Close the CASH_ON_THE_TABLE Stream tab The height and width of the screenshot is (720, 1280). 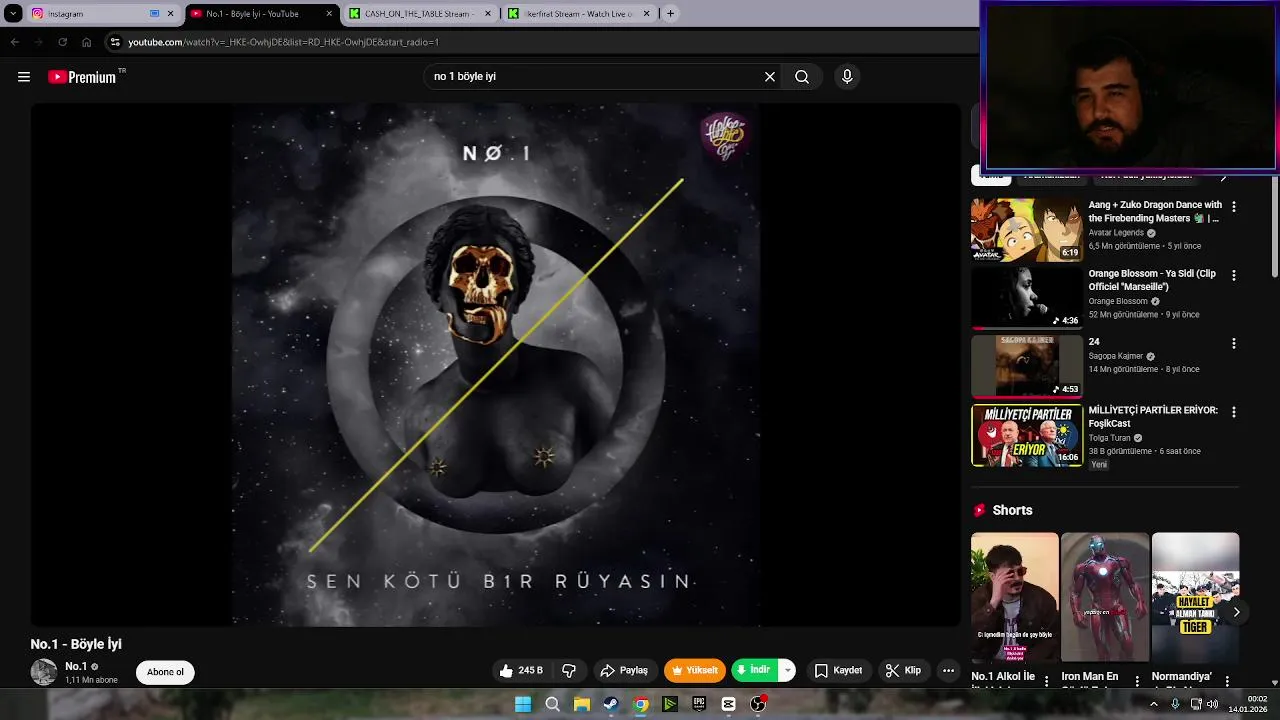(x=488, y=14)
